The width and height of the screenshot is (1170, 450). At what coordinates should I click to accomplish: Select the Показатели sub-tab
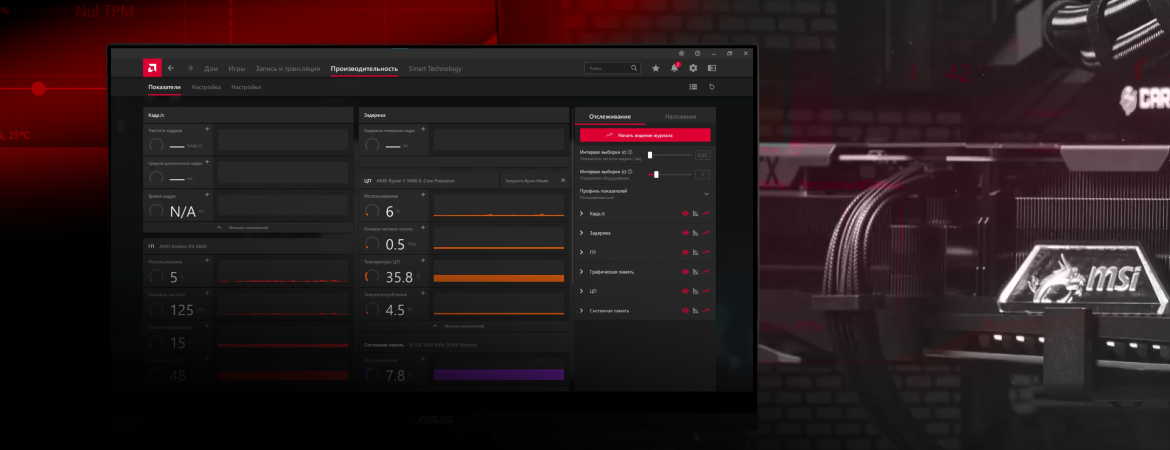(x=164, y=87)
